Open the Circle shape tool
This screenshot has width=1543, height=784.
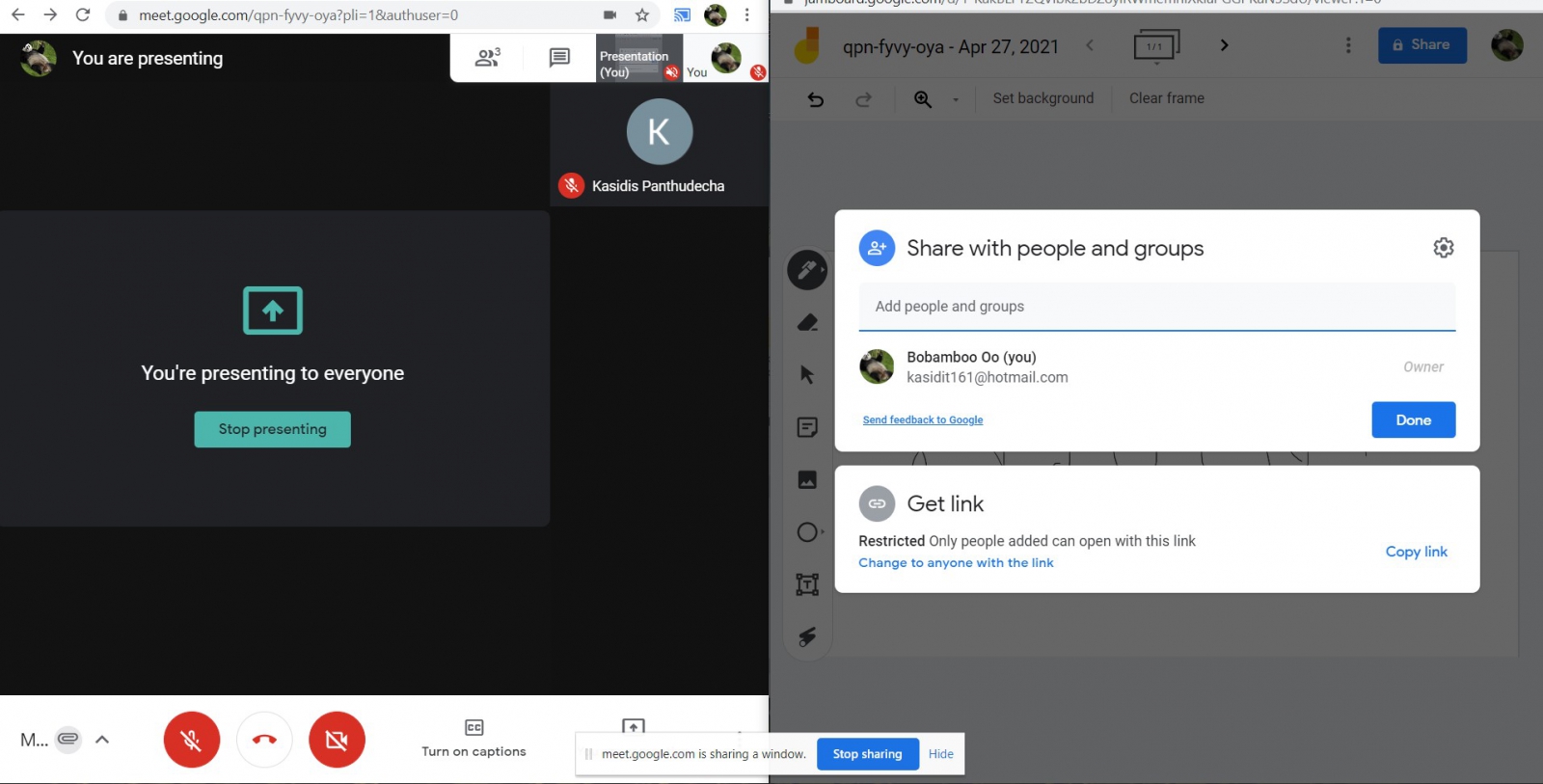[807, 532]
